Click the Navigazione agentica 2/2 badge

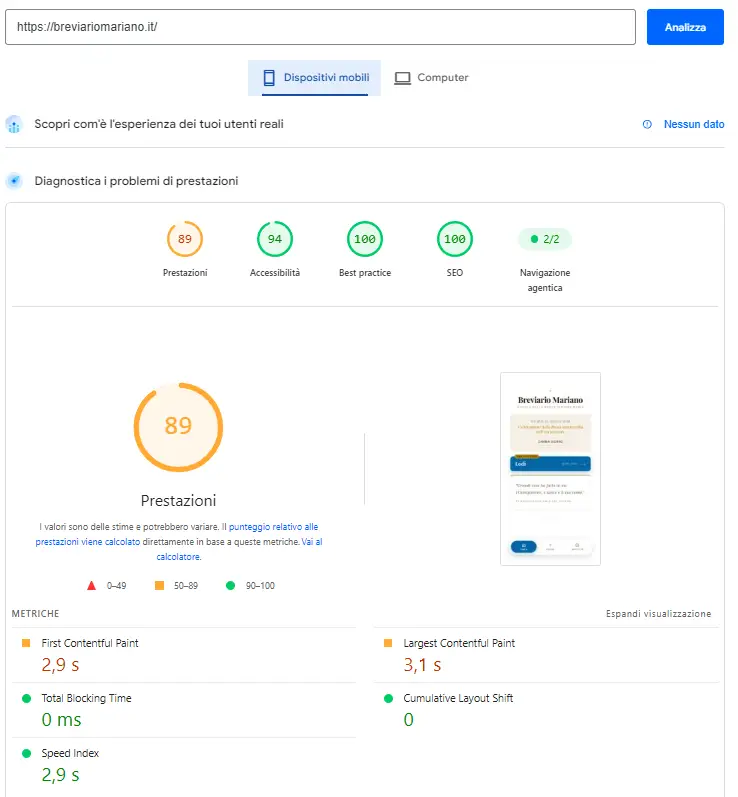point(545,239)
